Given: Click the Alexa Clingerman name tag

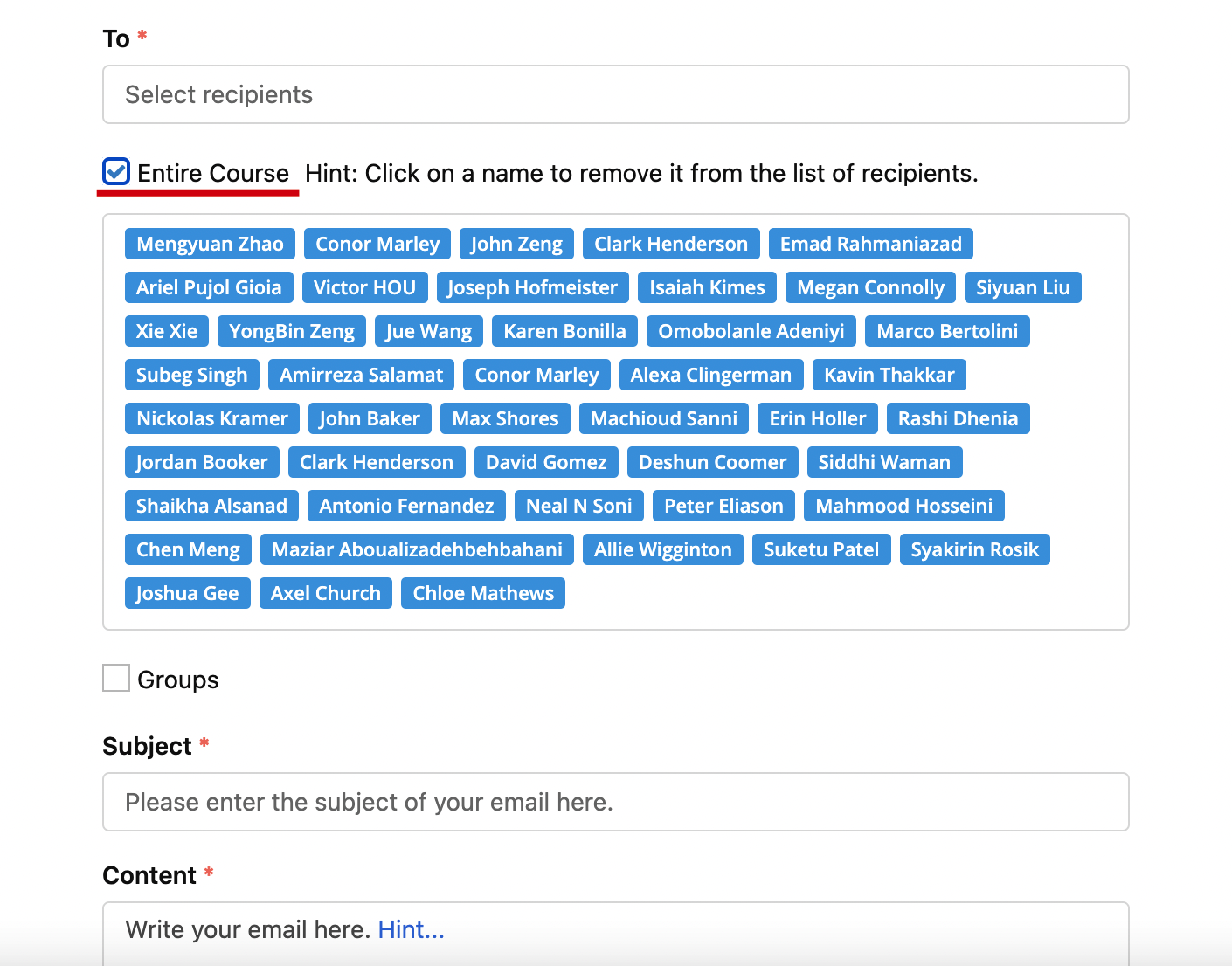Looking at the screenshot, I should [711, 375].
